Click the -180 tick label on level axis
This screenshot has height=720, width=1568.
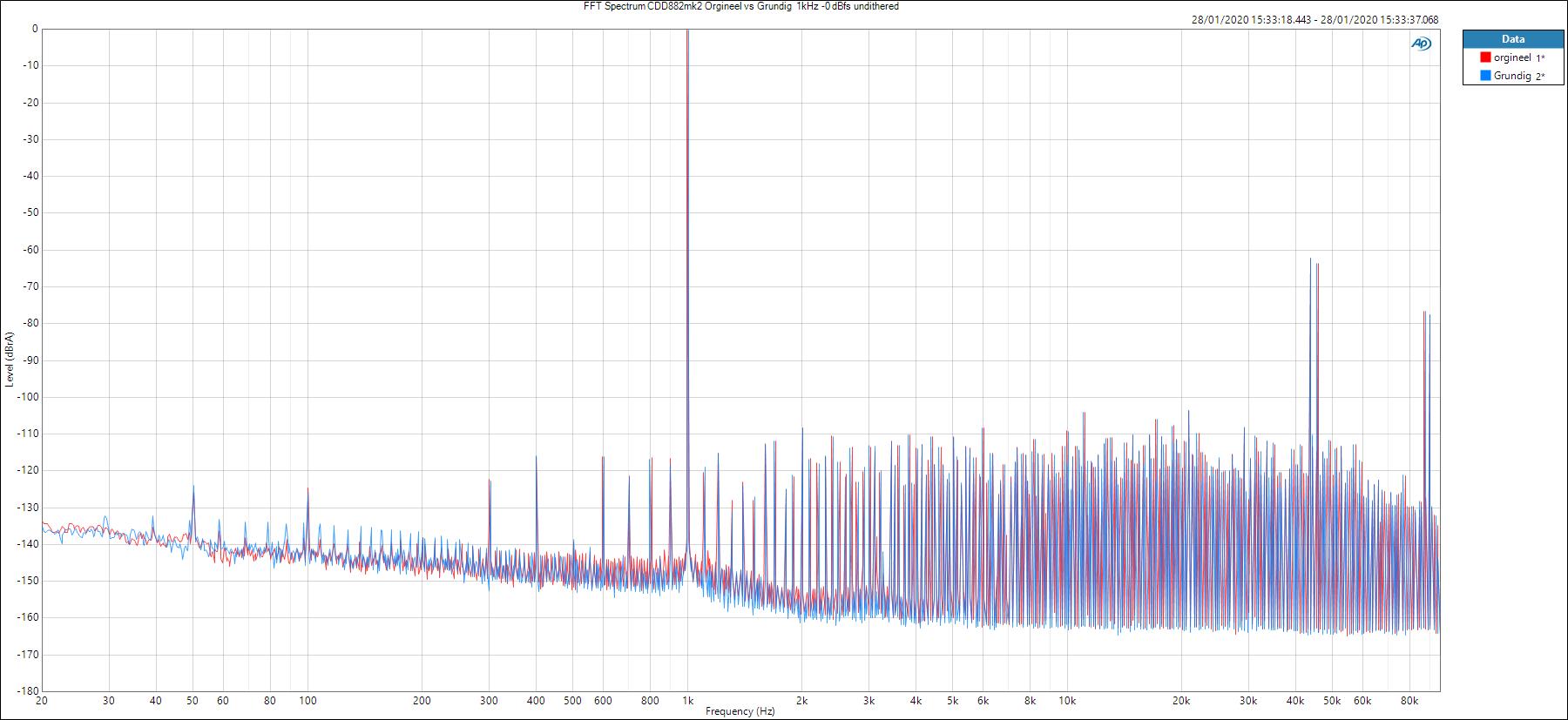point(26,690)
